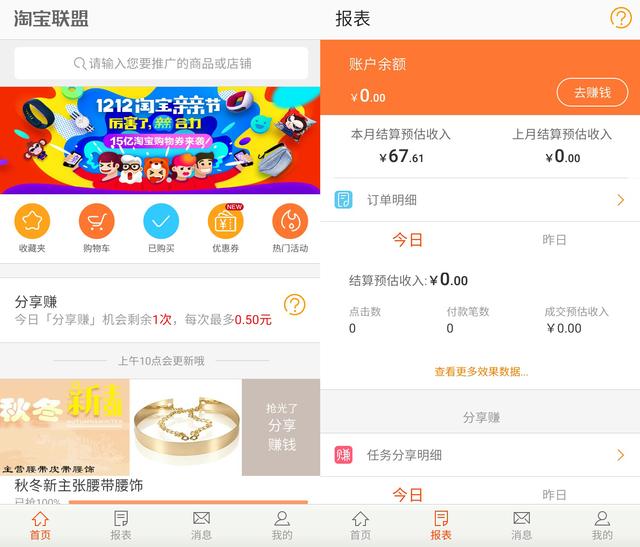
Task: Select the 今日 tab in the order stats
Action: point(407,240)
